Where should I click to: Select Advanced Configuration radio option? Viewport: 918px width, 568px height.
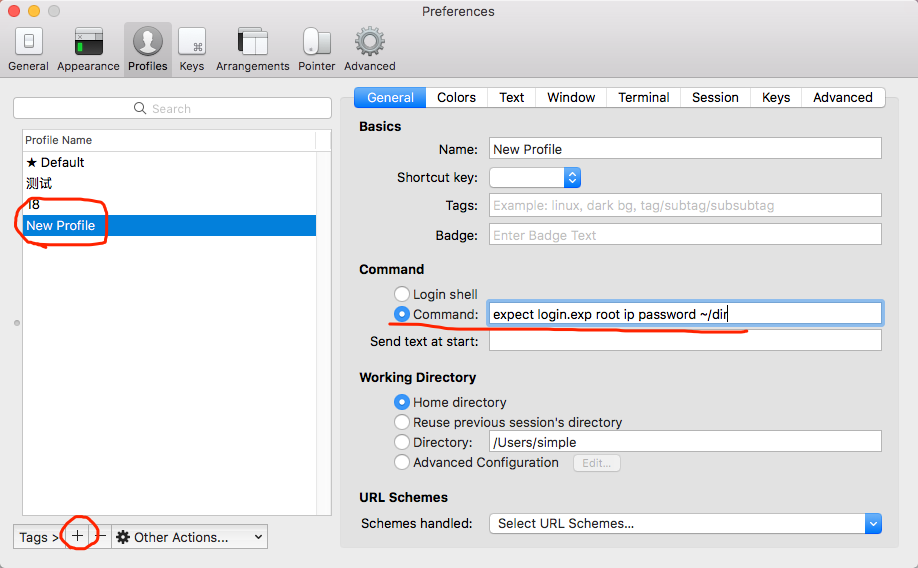[x=402, y=463]
